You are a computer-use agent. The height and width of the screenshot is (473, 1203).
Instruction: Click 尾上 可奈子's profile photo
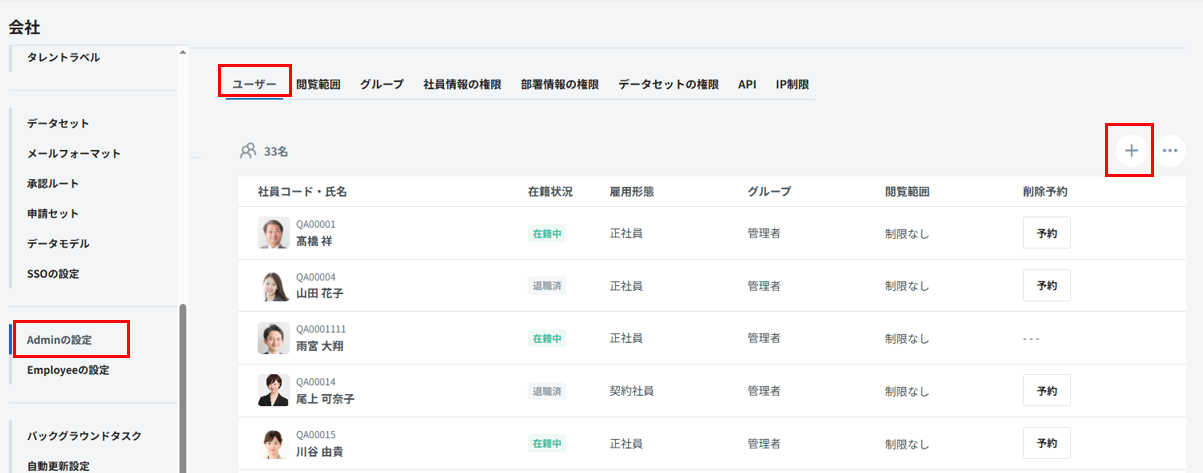274,391
